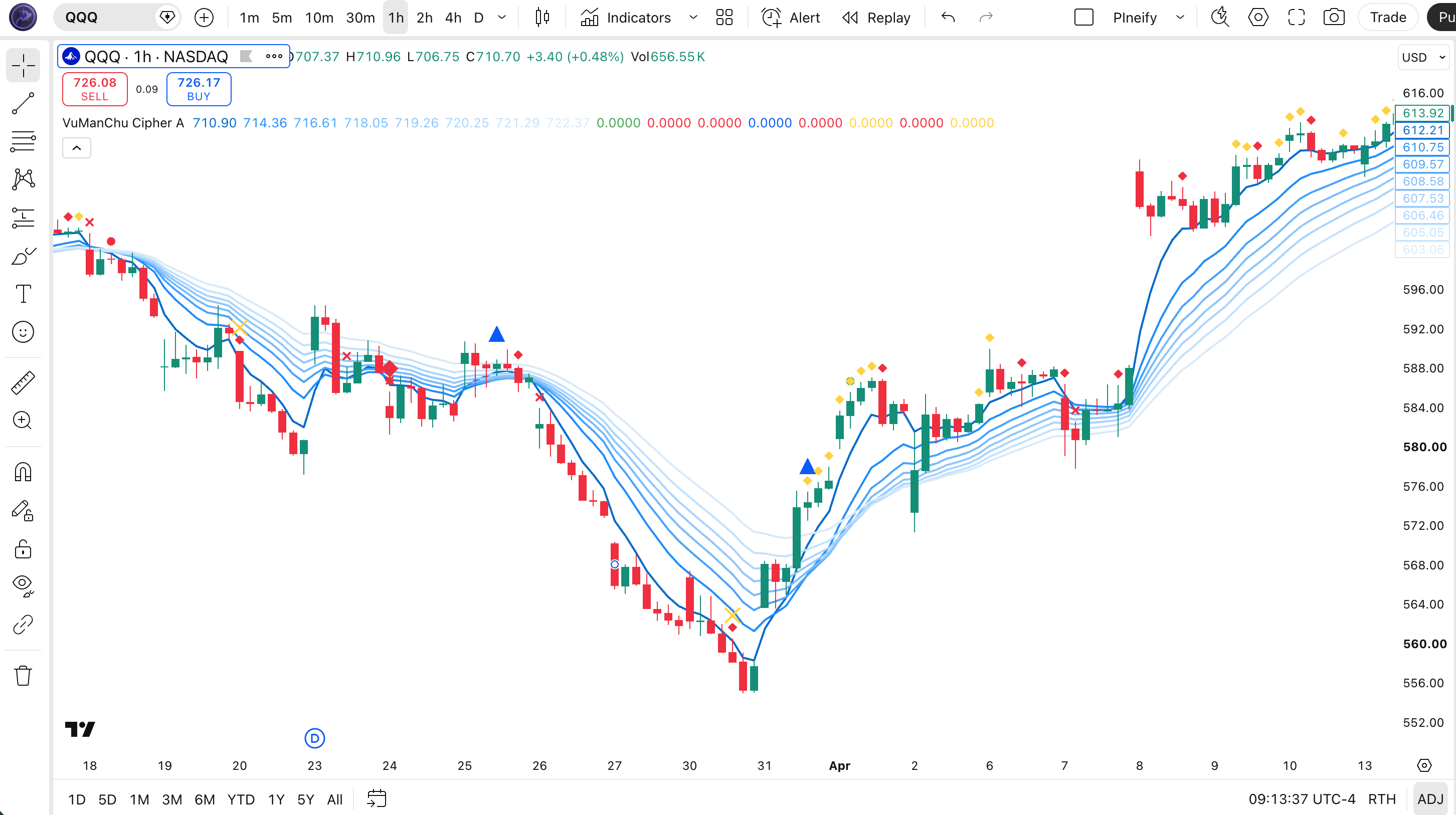
Task: Click the 726.17 BUY button
Action: click(x=199, y=89)
